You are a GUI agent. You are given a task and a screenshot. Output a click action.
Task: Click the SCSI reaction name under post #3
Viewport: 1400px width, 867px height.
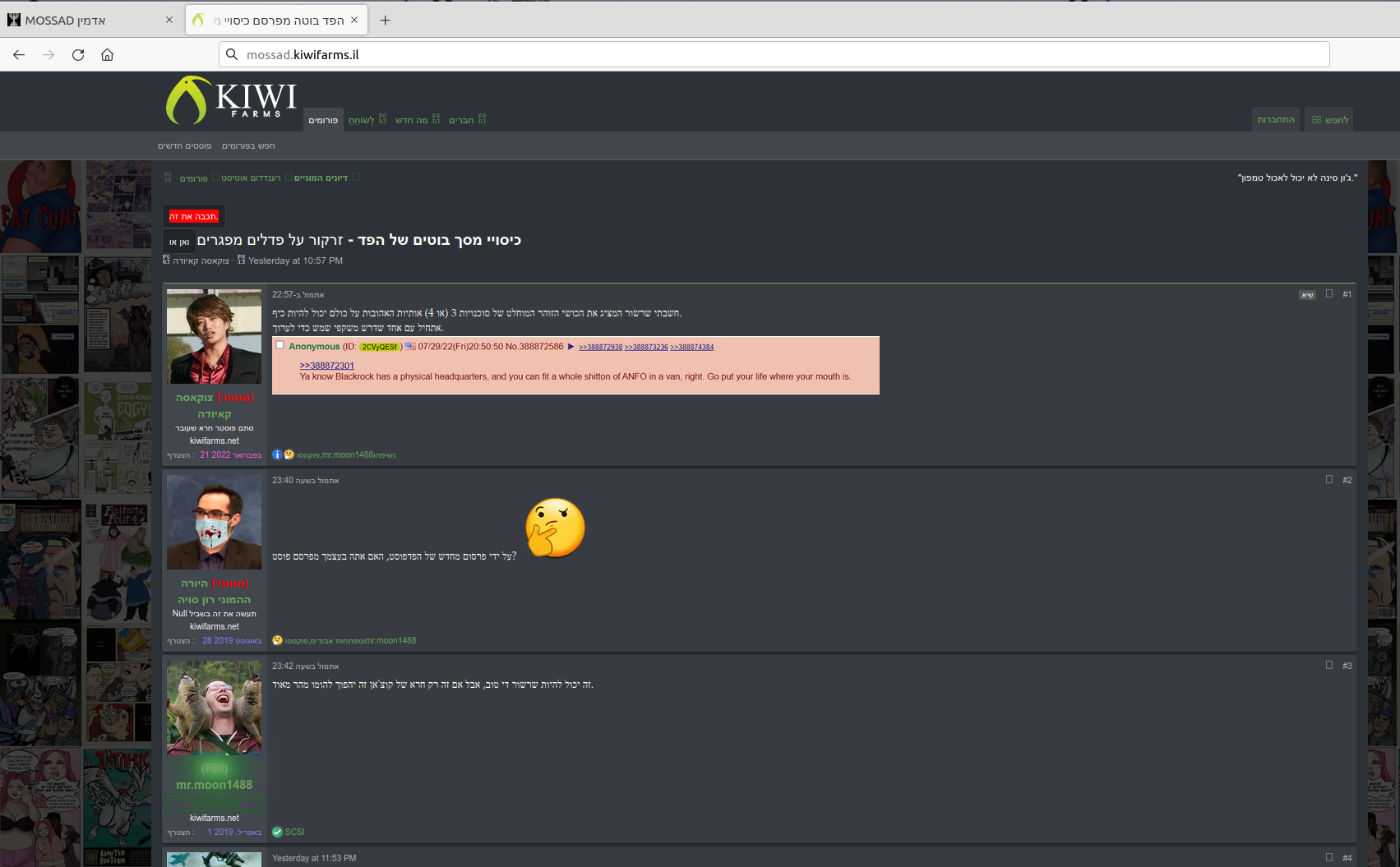point(294,832)
